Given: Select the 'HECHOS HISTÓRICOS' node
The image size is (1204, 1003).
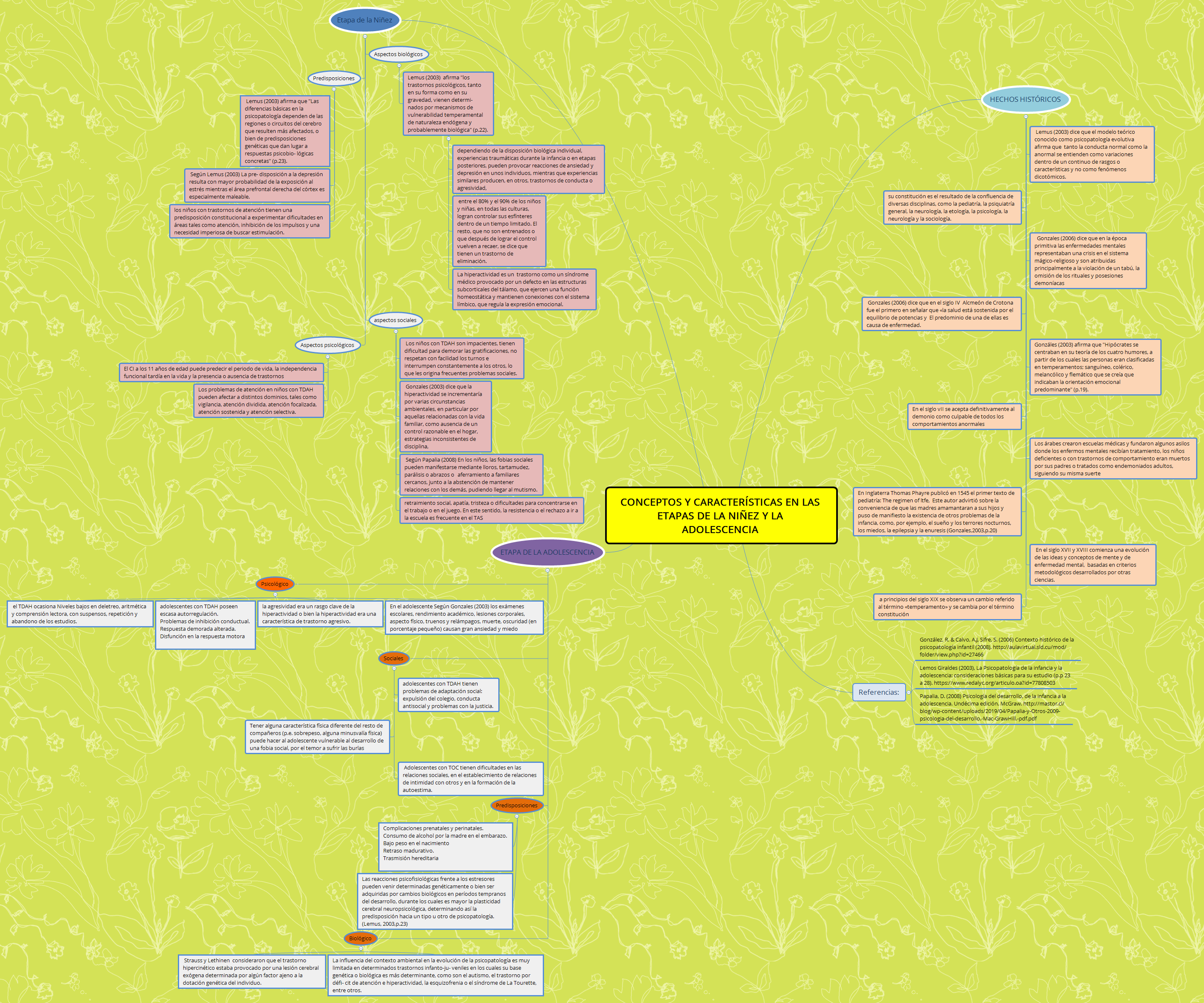Looking at the screenshot, I should point(1026,98).
